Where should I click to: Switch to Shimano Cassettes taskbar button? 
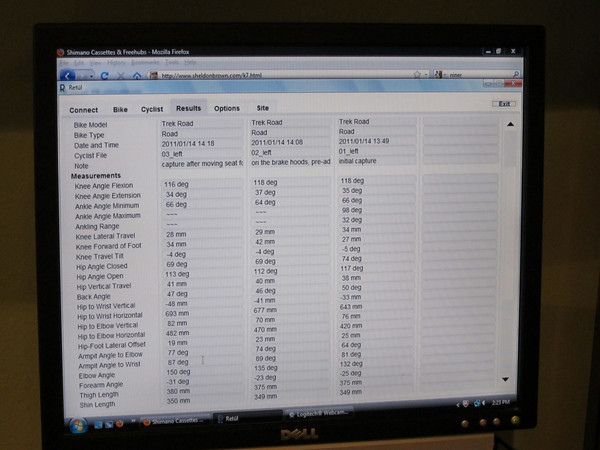click(174, 421)
